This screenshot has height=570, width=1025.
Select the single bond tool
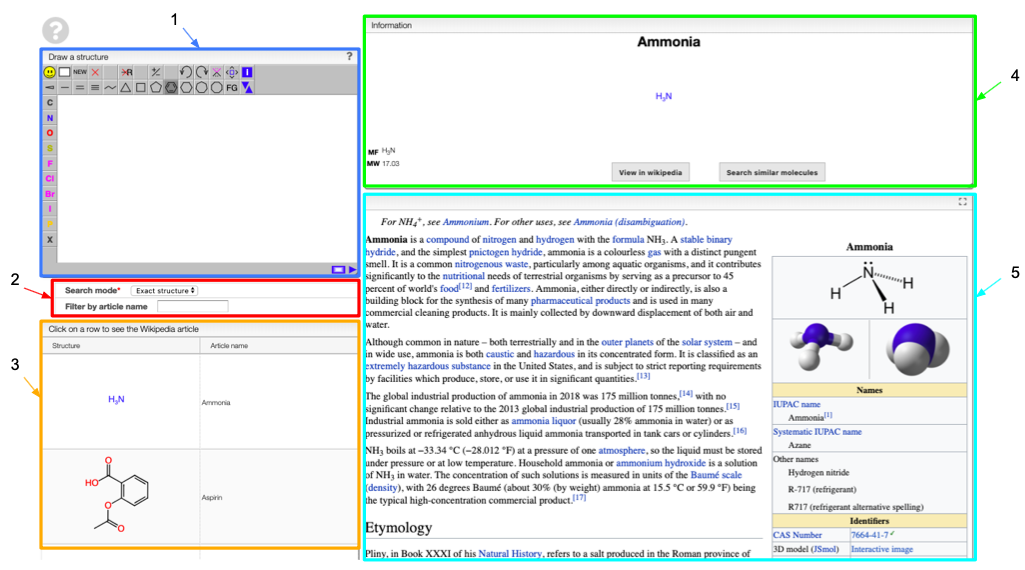point(64,88)
